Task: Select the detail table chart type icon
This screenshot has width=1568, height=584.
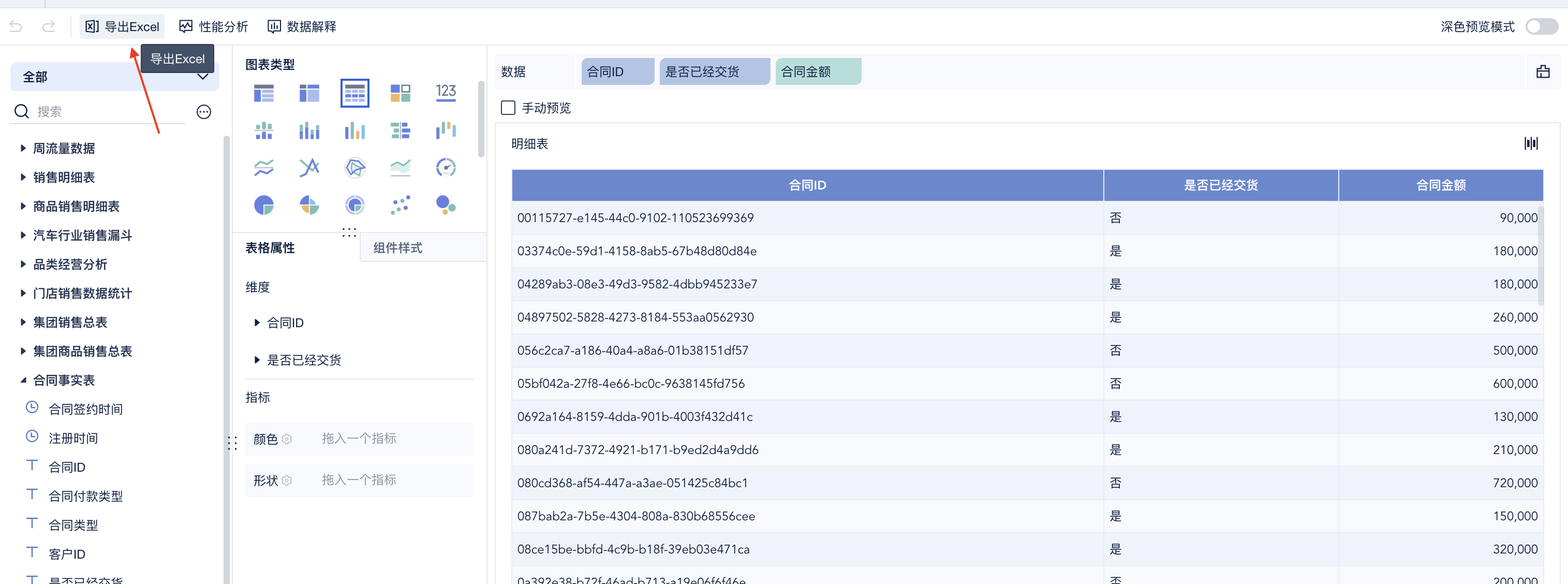Action: (354, 93)
